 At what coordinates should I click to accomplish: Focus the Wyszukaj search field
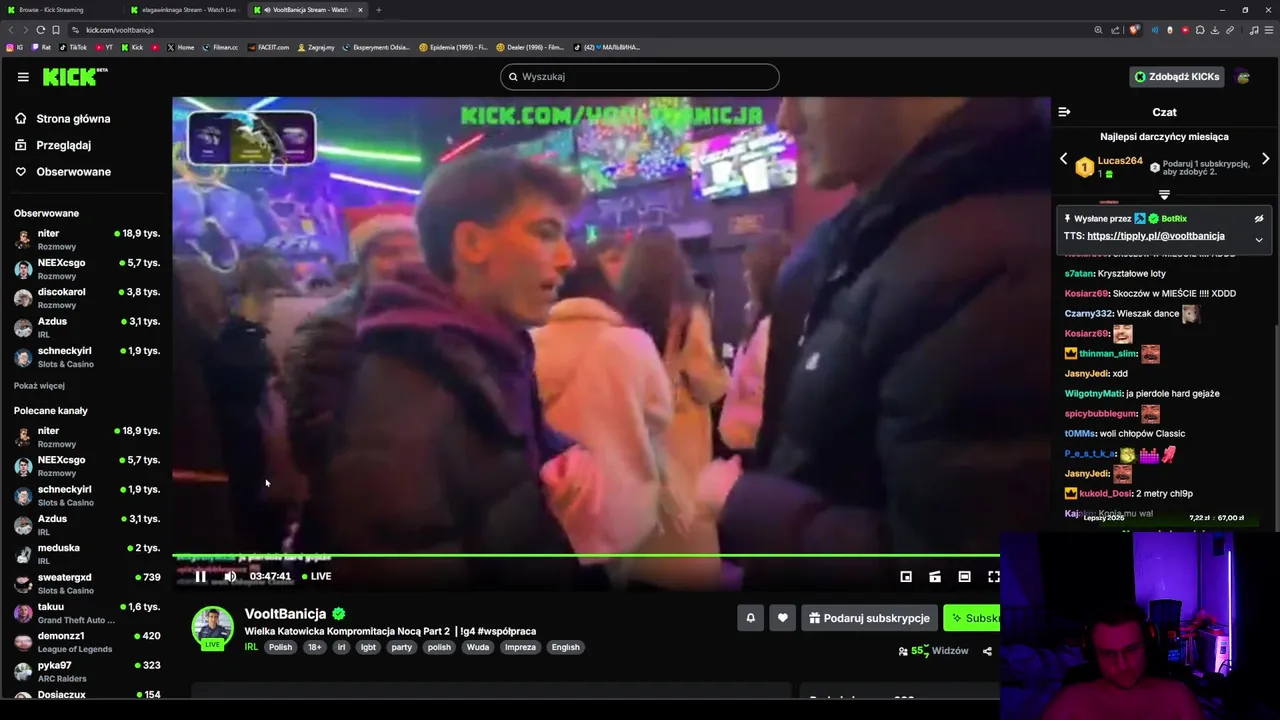640,77
